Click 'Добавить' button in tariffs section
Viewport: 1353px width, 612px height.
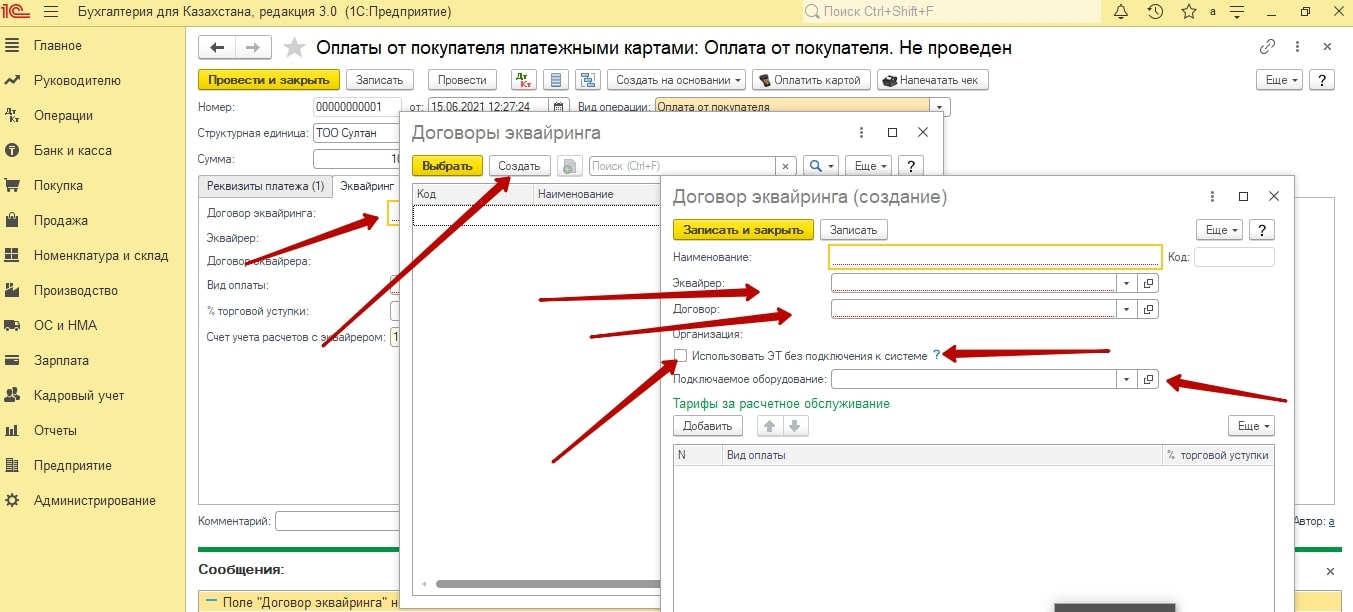pos(708,426)
